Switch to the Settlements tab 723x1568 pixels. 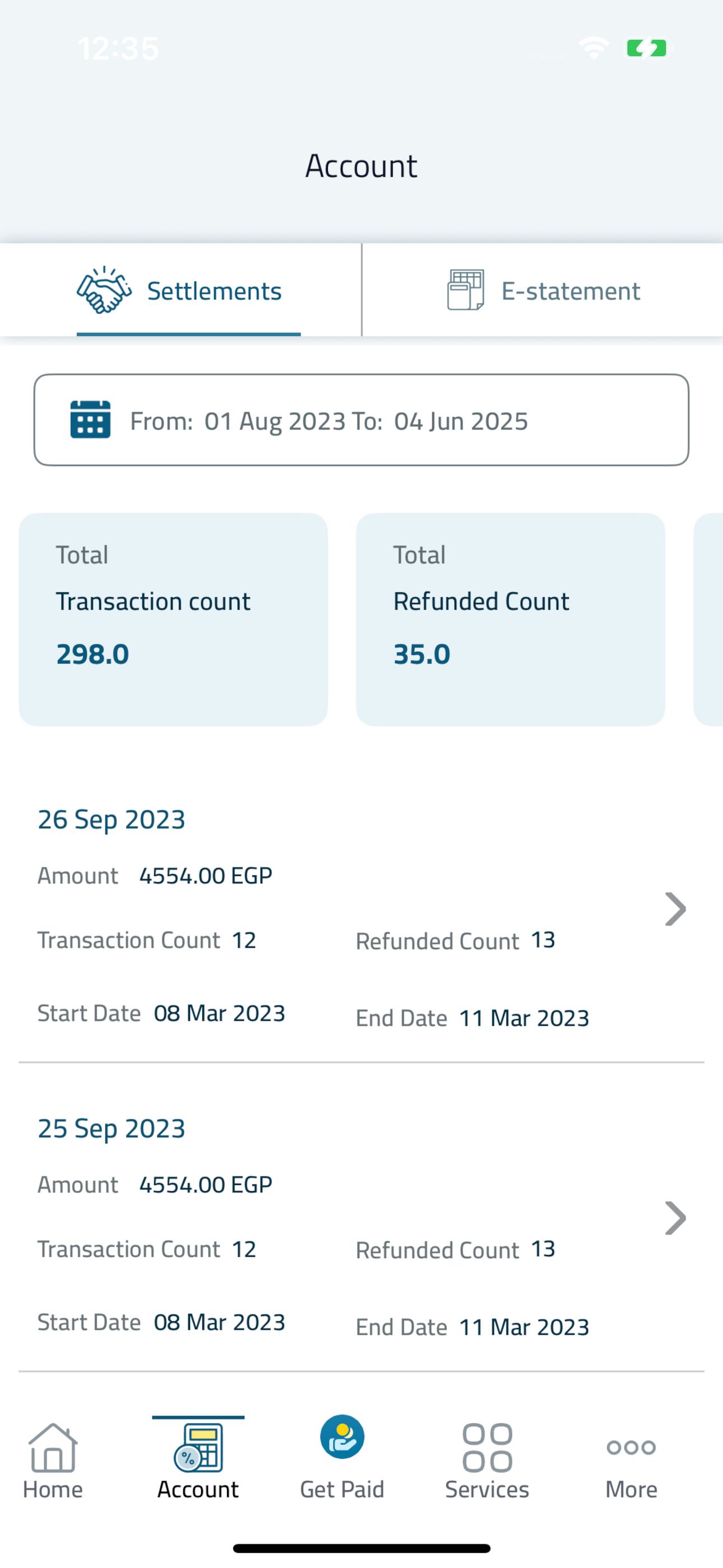coord(180,290)
